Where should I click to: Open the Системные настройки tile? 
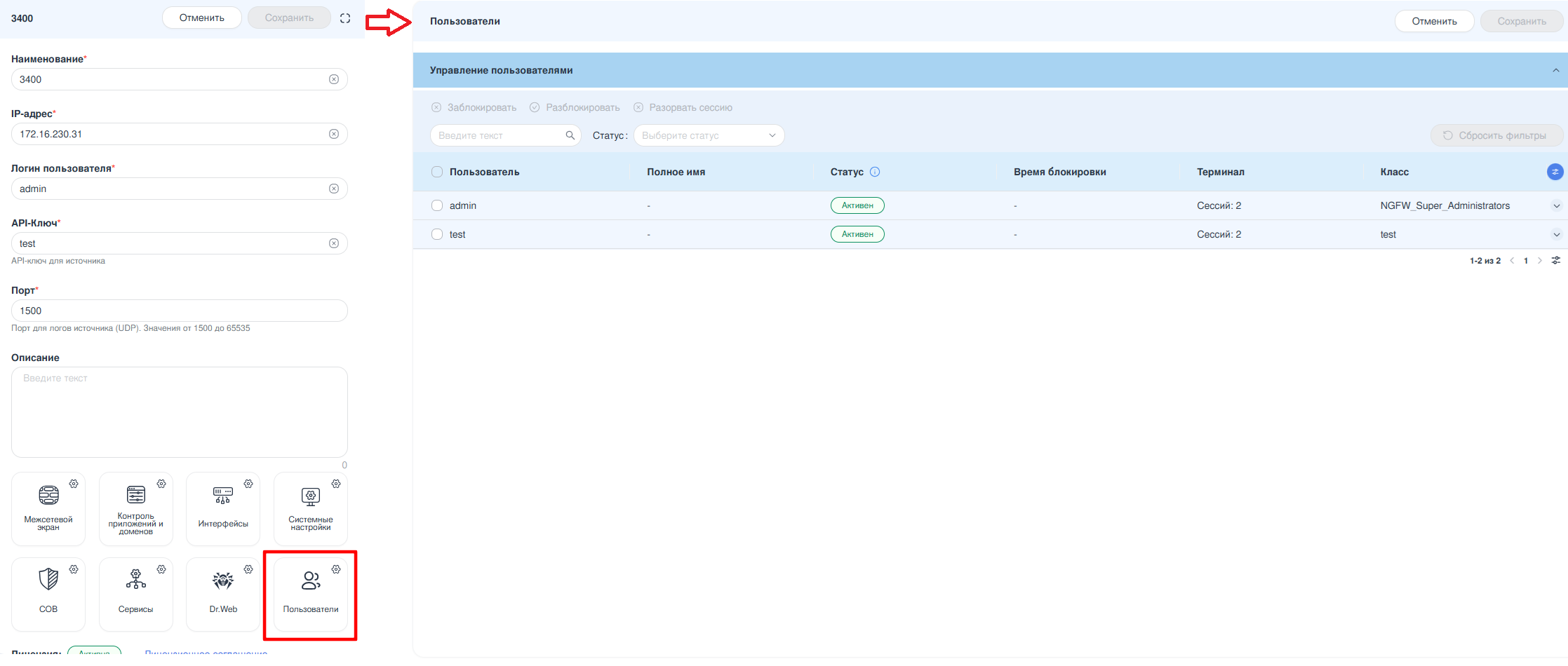[x=310, y=508]
